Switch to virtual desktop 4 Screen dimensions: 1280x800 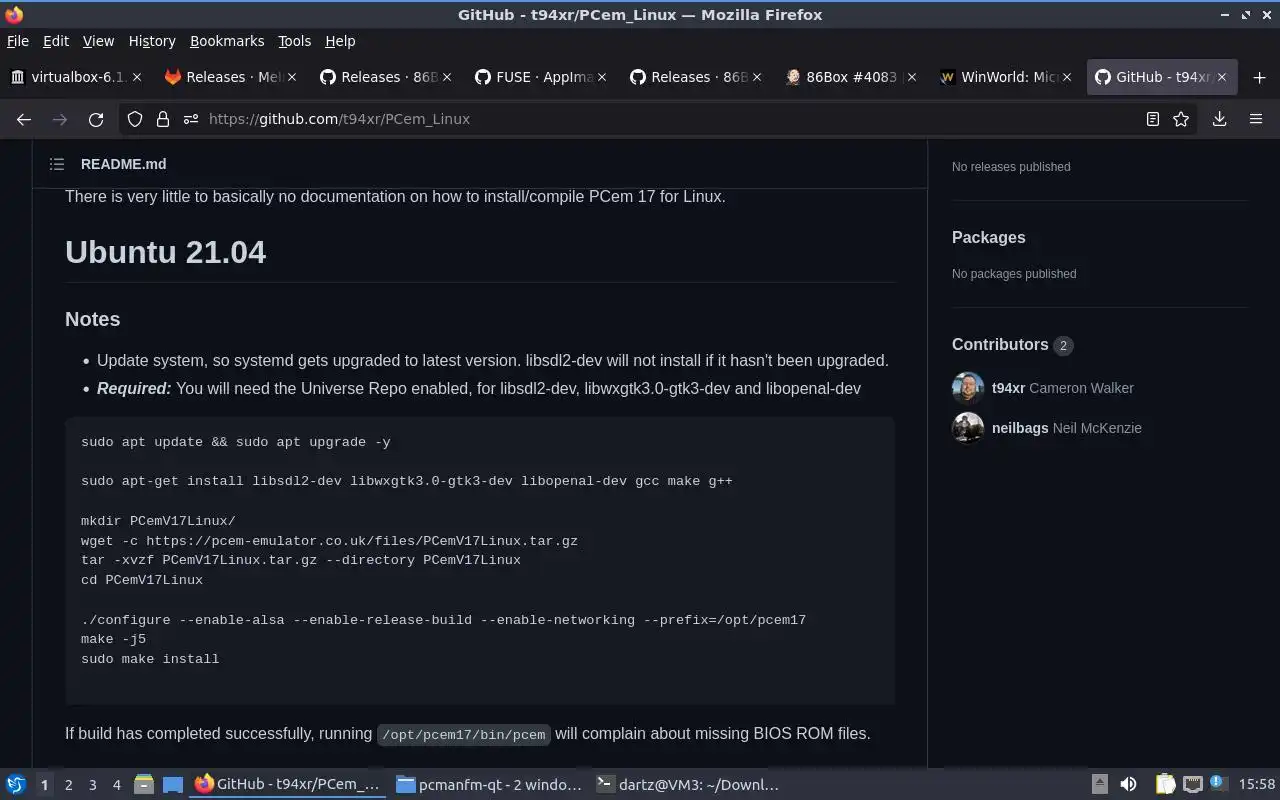[x=116, y=785]
